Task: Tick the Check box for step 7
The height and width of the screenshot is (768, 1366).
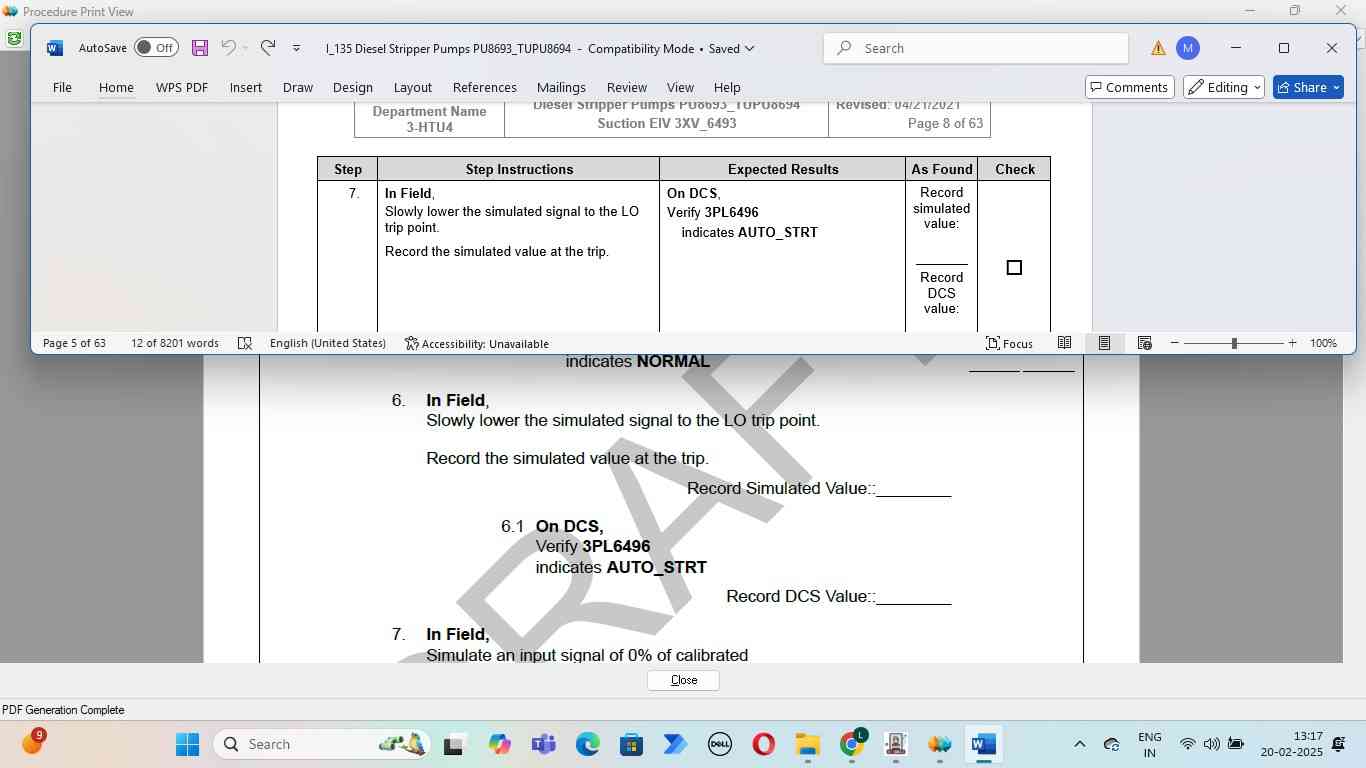Action: pos(1014,267)
